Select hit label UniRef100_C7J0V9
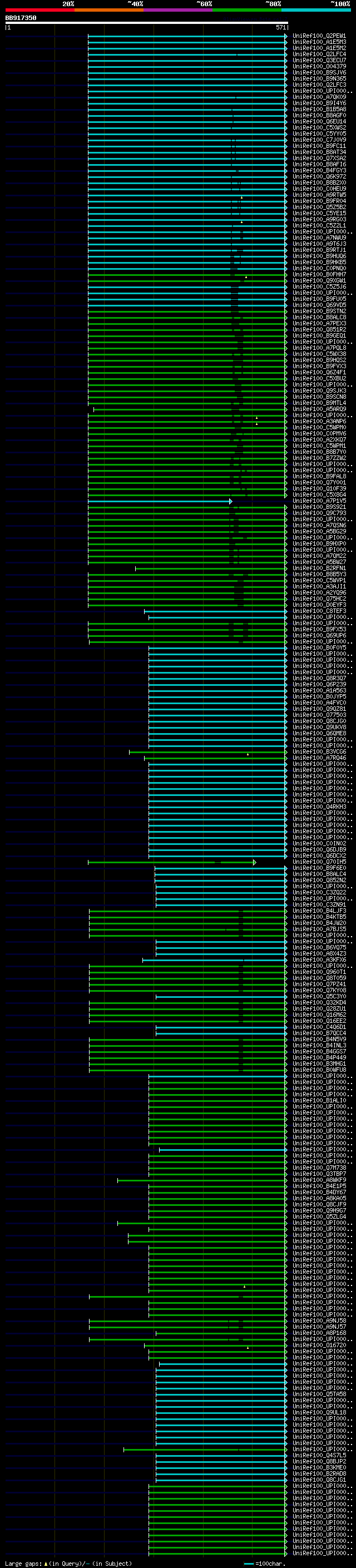The height and width of the screenshot is (1568, 356). tap(319, 140)
